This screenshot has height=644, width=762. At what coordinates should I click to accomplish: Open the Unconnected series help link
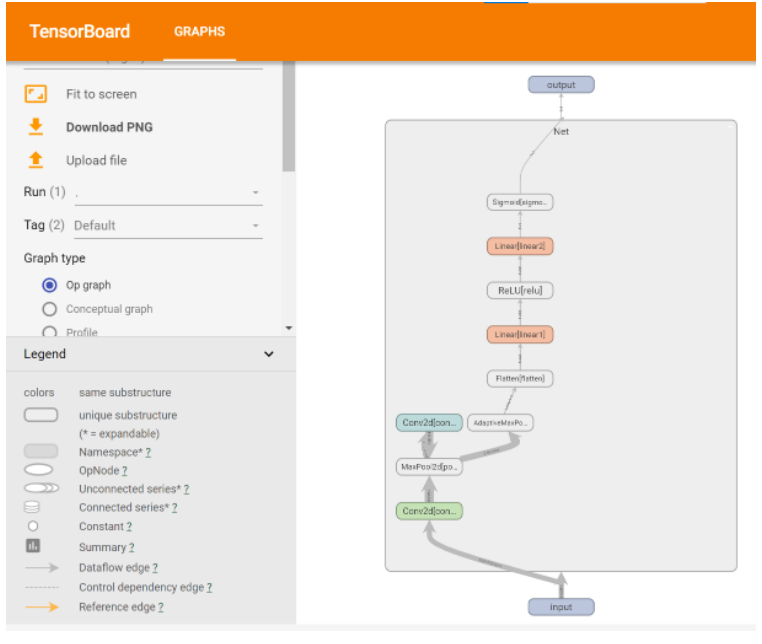[186, 489]
